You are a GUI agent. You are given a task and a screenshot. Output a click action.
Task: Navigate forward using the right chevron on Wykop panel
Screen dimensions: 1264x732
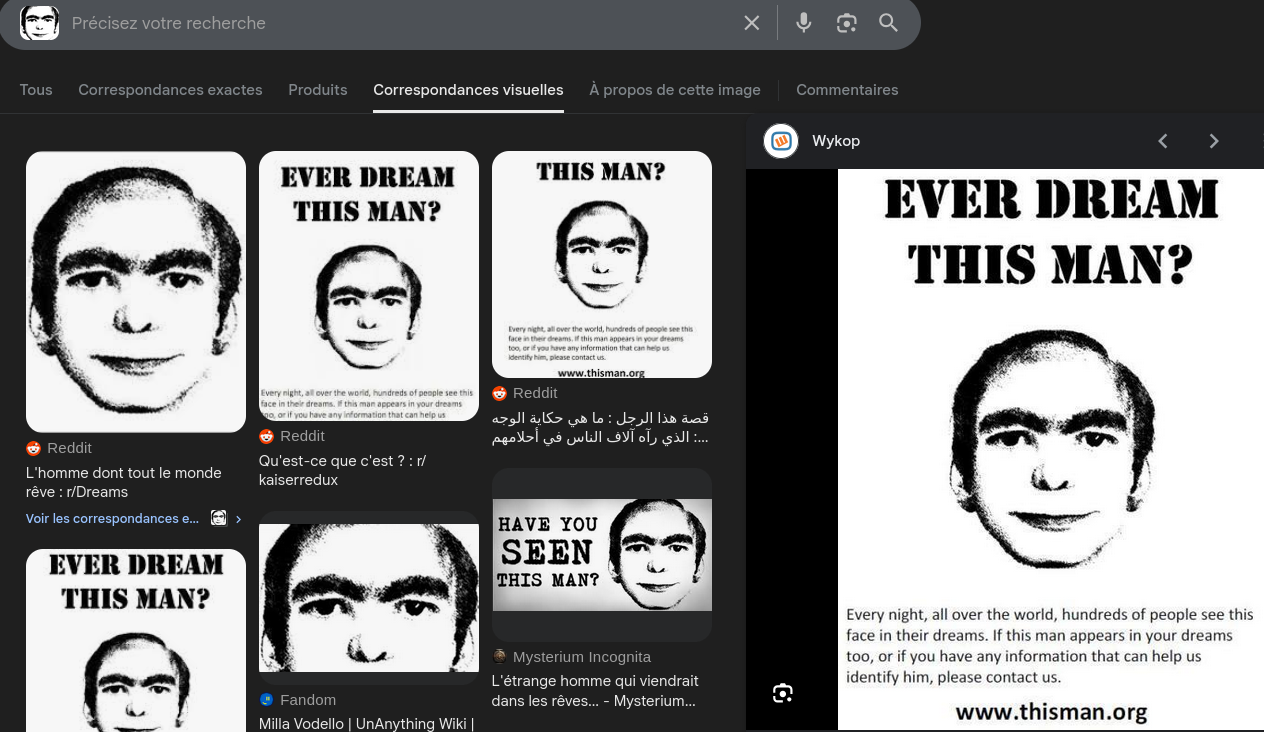[1214, 141]
